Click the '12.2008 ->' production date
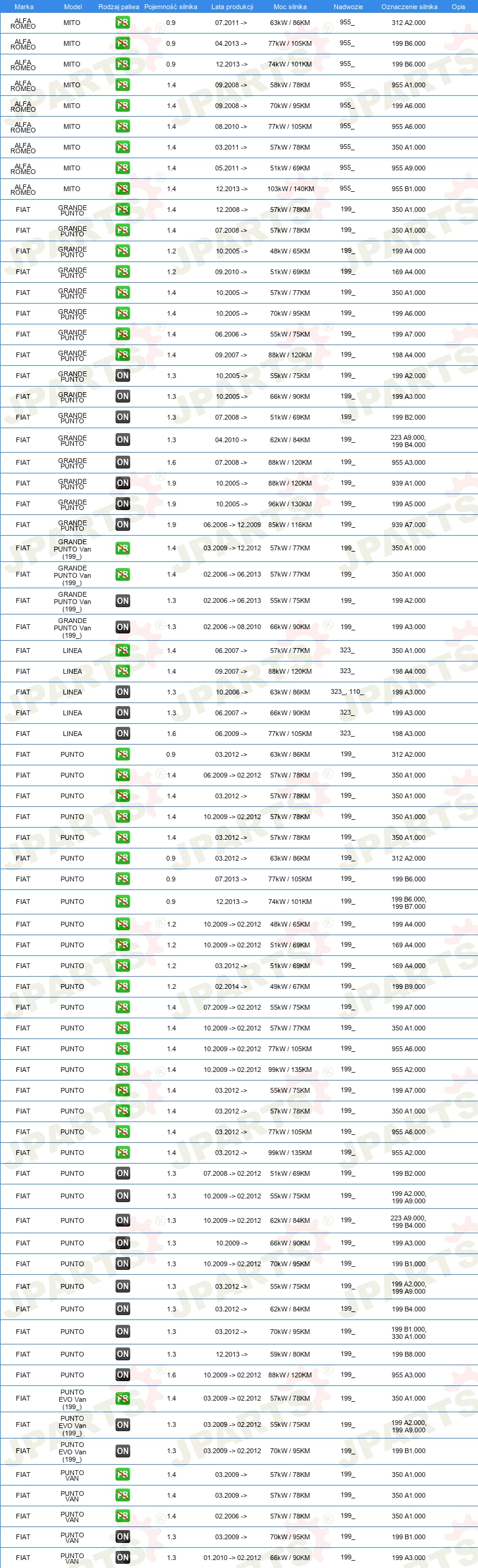Image resolution: width=478 pixels, height=1568 pixels. [x=231, y=210]
